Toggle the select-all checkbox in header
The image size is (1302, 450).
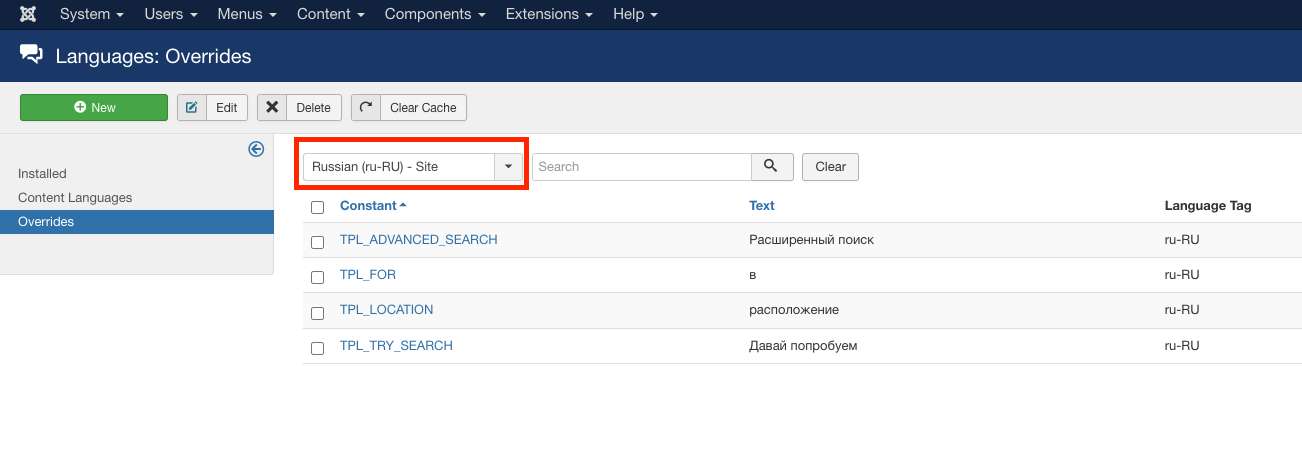[318, 207]
